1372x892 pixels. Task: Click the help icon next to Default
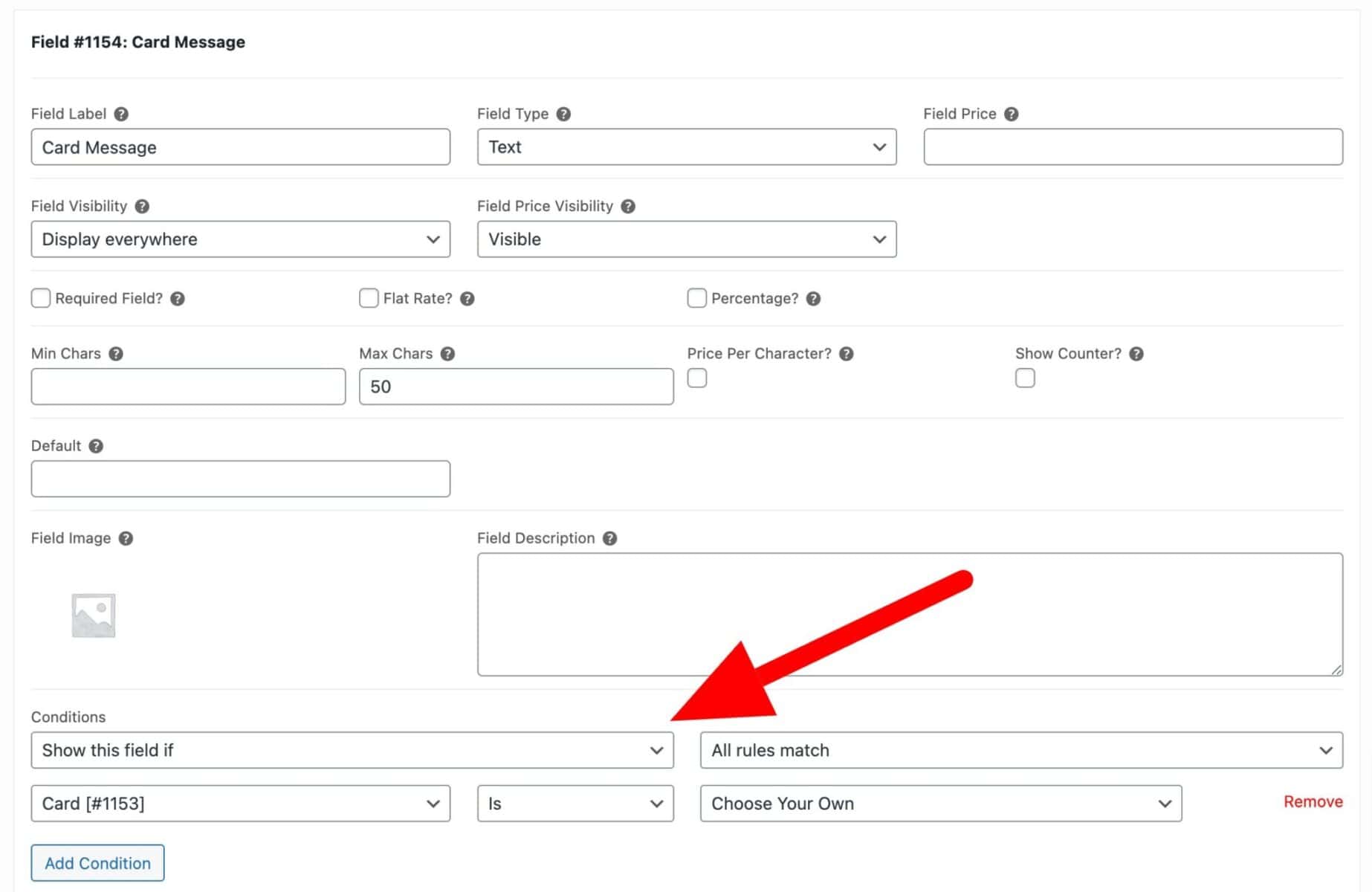tap(96, 445)
